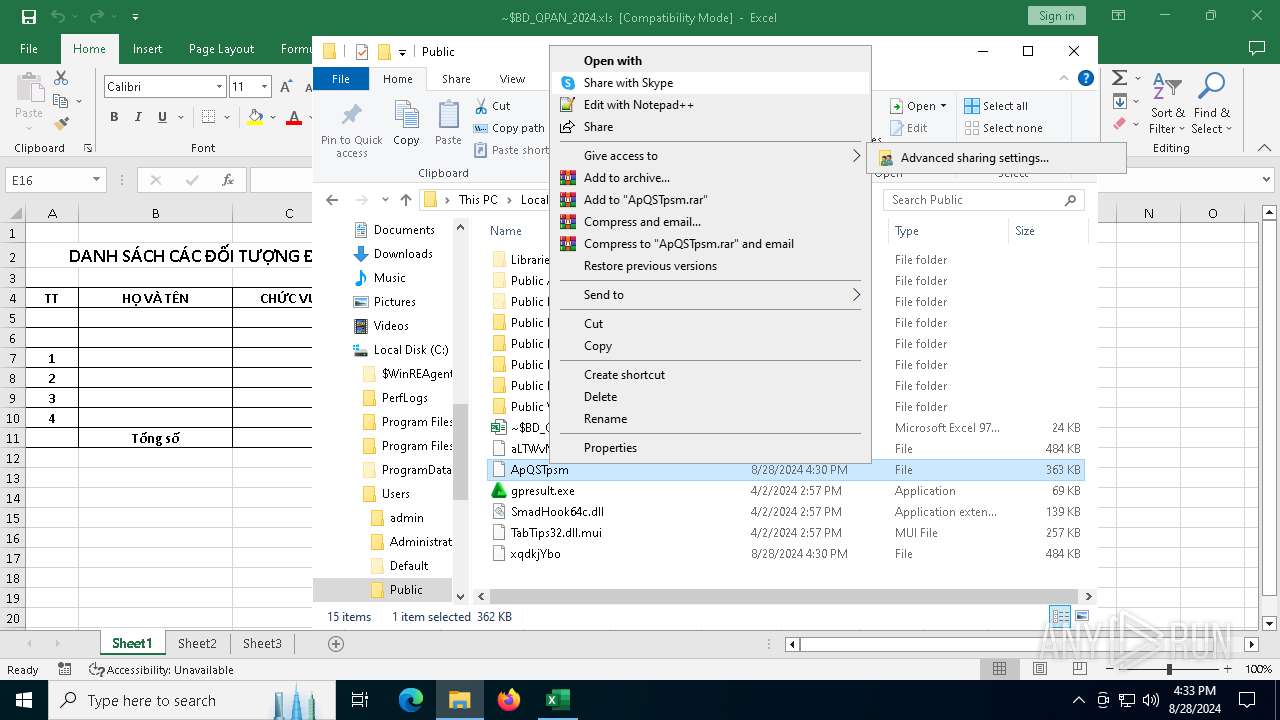Click Excel Format Painter icon
Screen dimensions: 1280x720
pyautogui.click(x=61, y=123)
